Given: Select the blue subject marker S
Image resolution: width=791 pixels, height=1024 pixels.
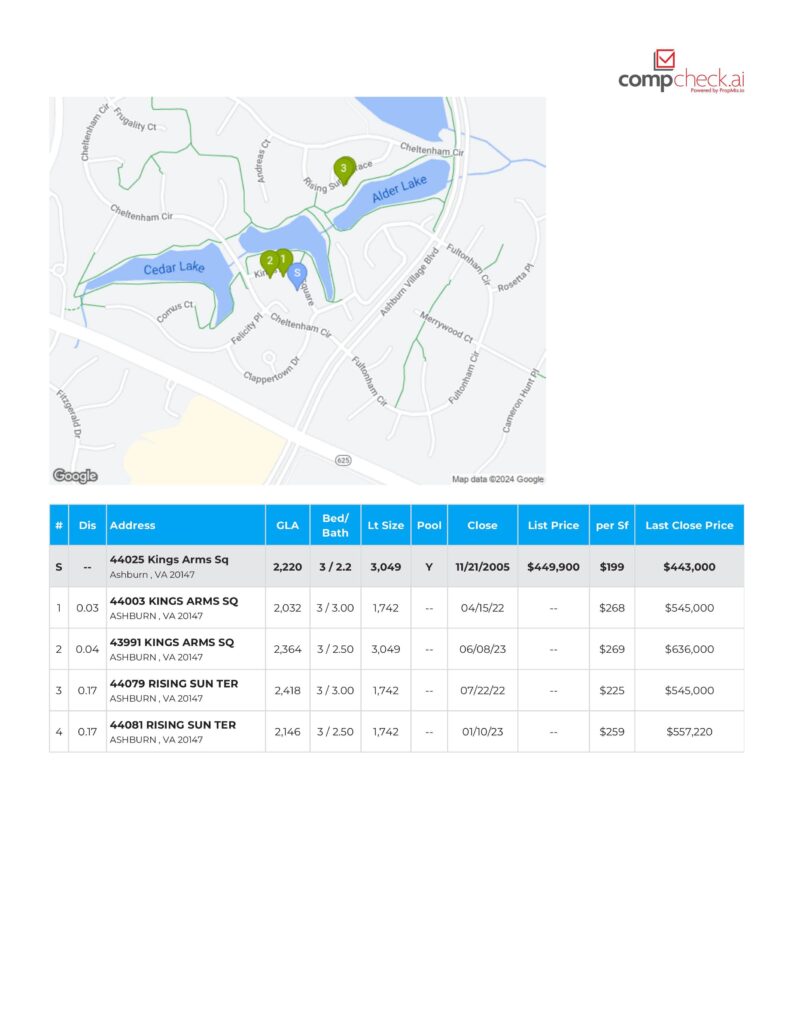Looking at the screenshot, I should tap(297, 273).
